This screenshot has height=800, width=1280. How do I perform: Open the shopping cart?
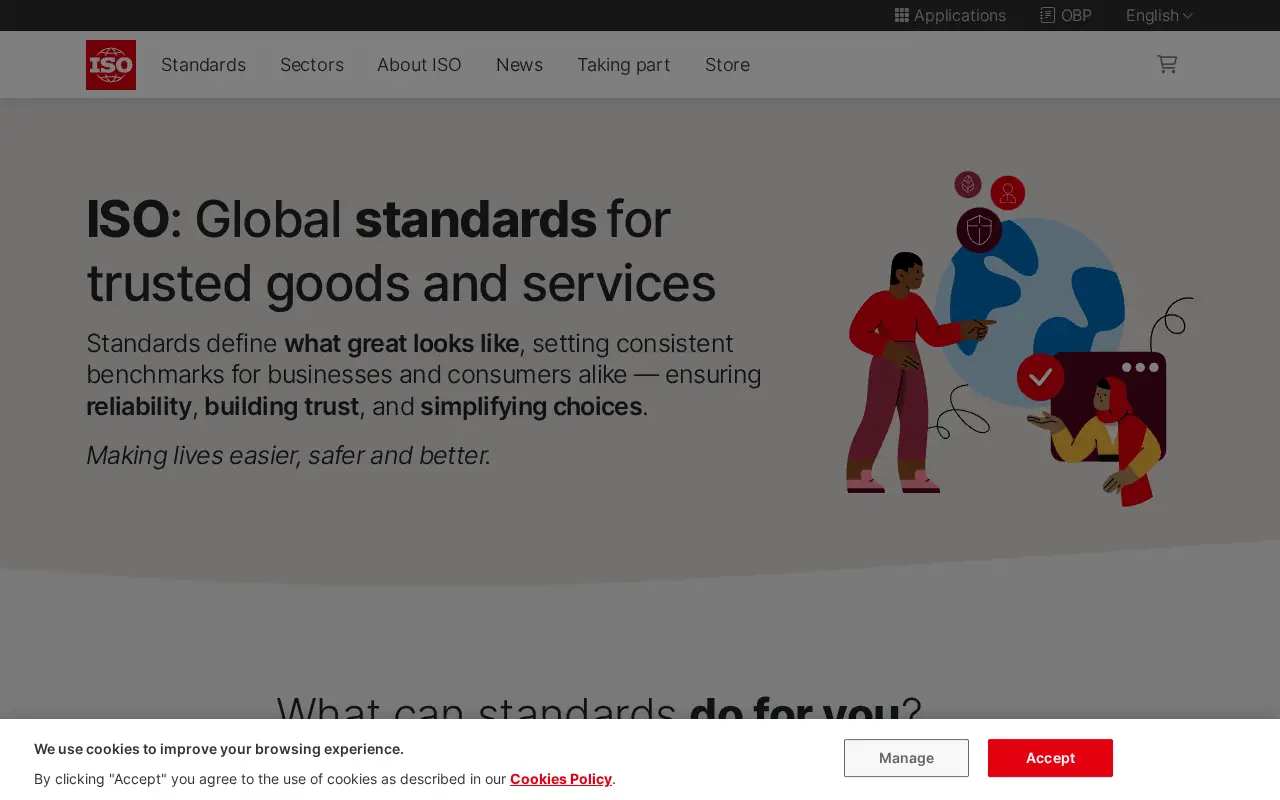coord(1167,64)
